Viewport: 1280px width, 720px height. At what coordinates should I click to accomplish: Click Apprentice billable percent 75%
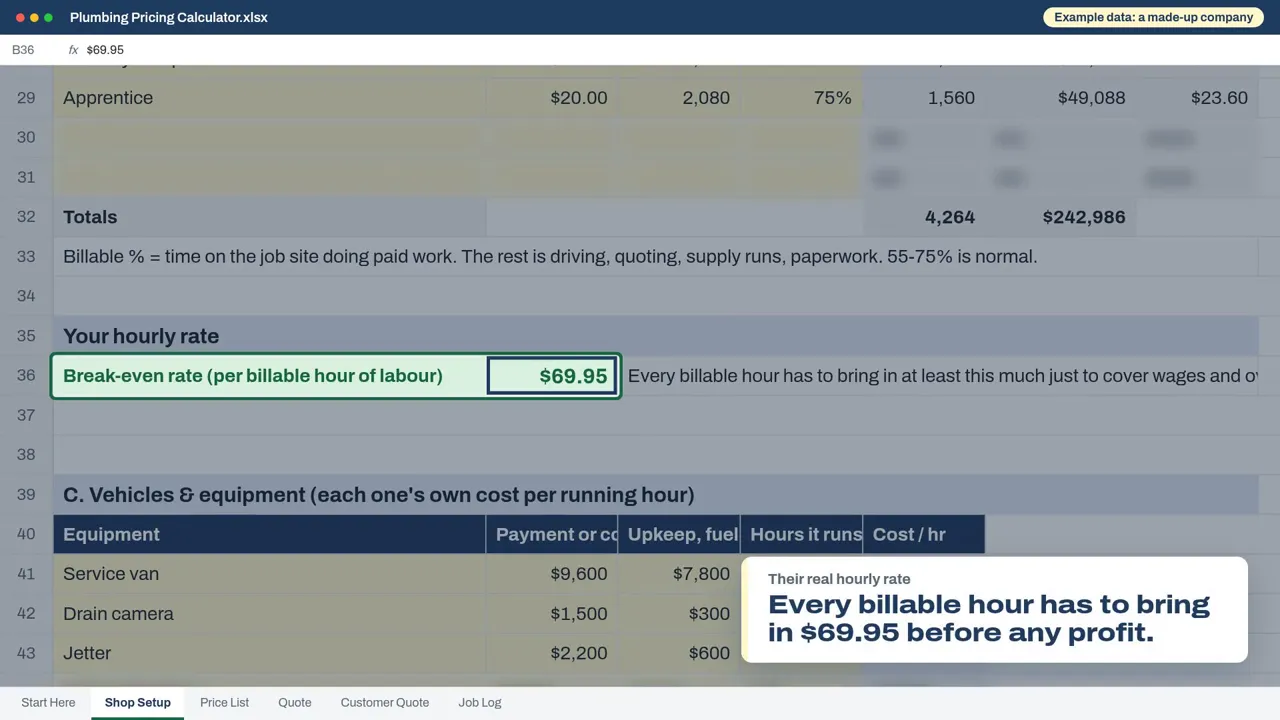pos(801,98)
